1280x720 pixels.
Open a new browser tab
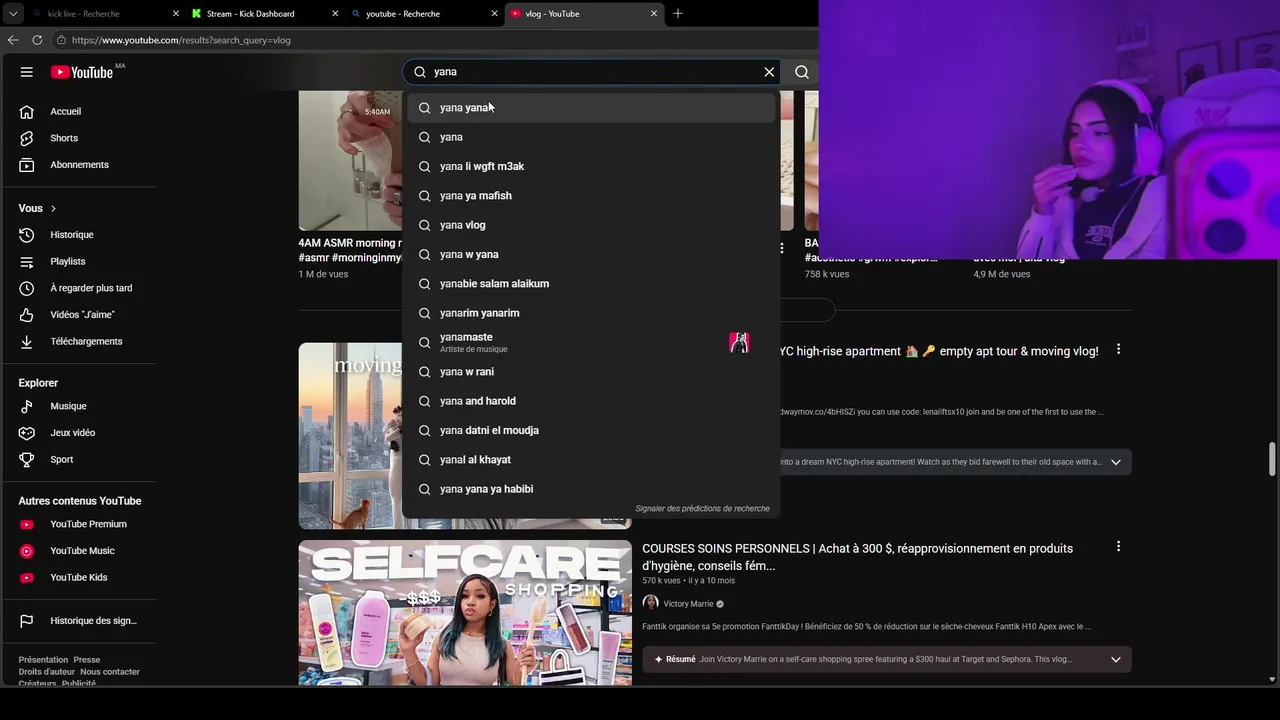point(678,14)
